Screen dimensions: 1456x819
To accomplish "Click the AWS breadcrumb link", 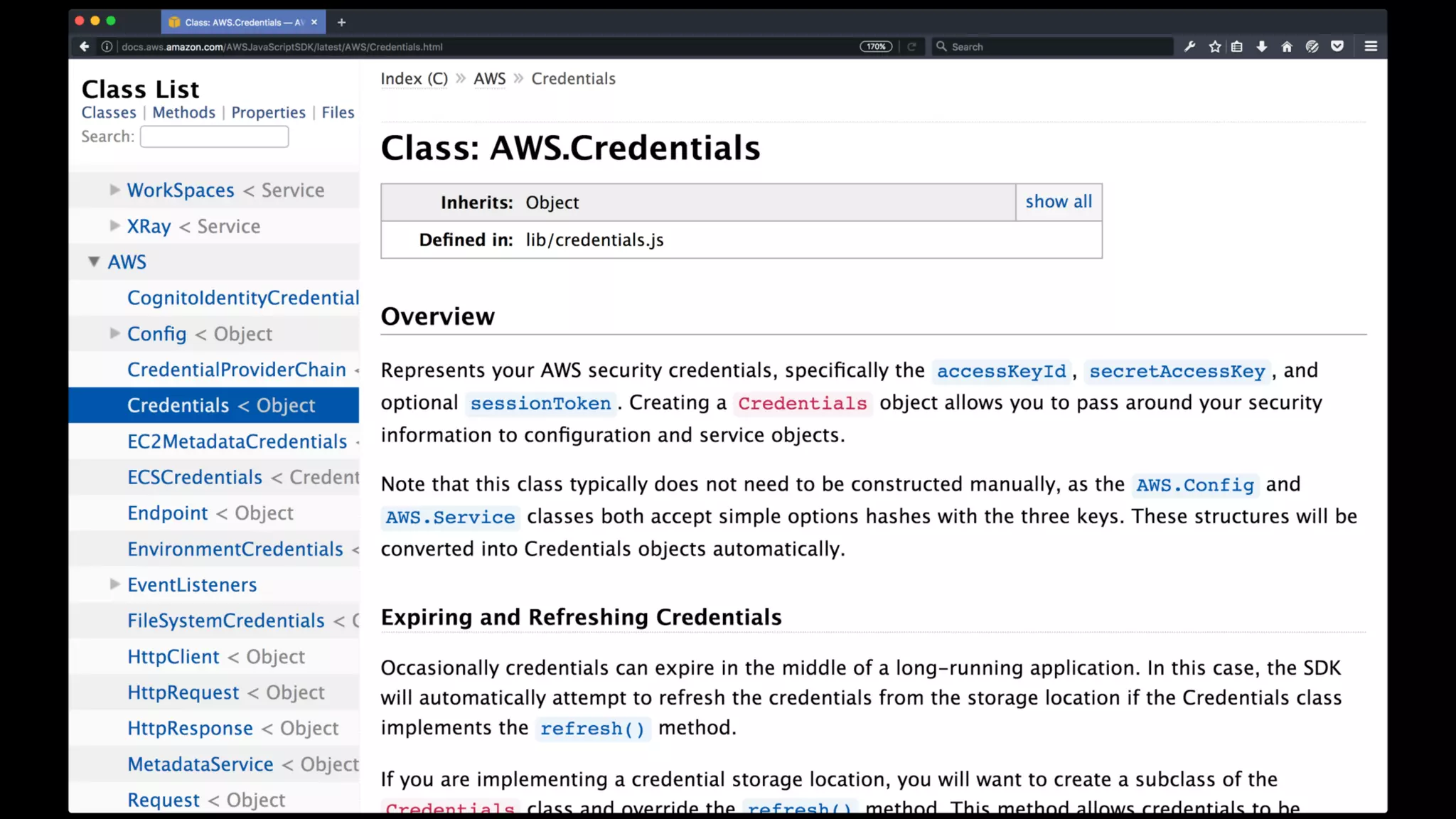I will click(490, 79).
